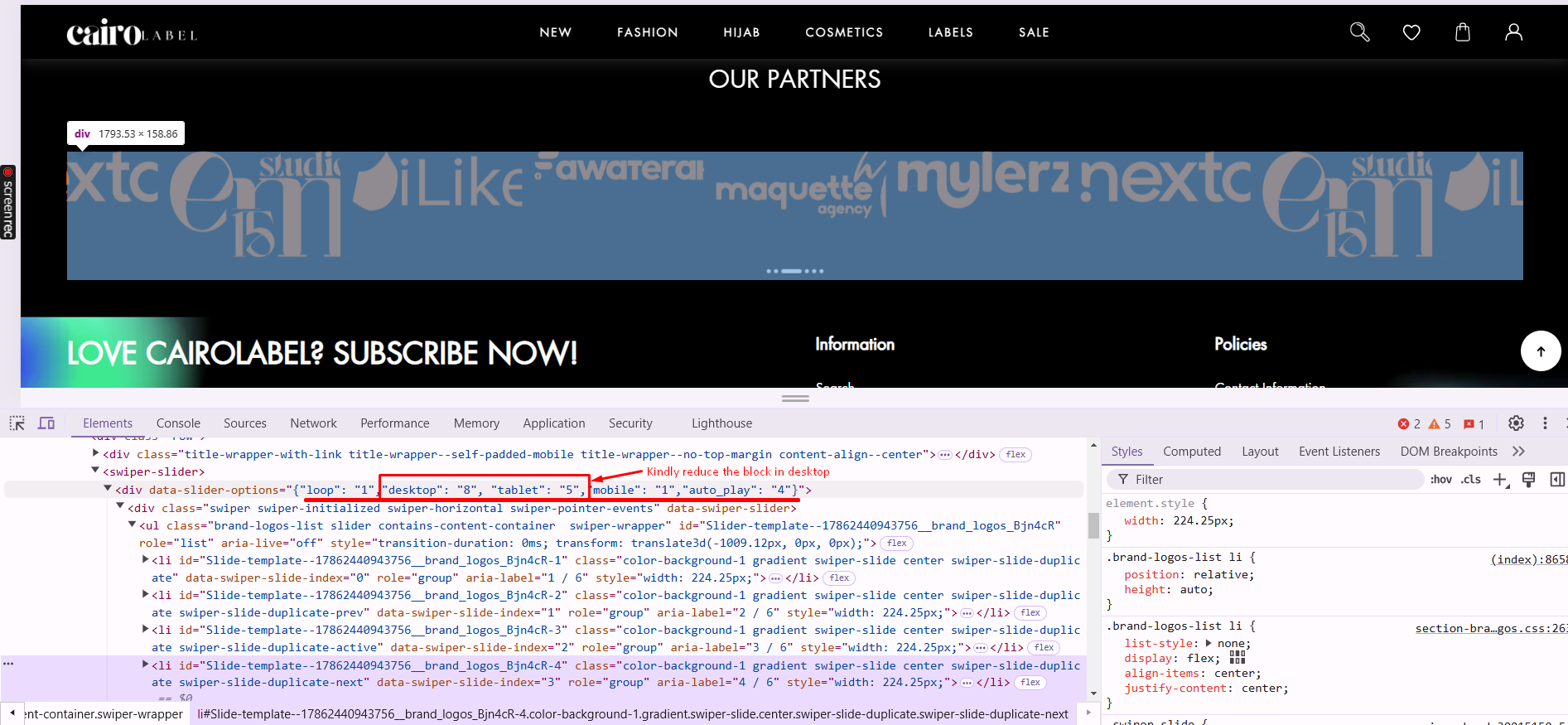Click the mylerz partner logo

point(983,181)
